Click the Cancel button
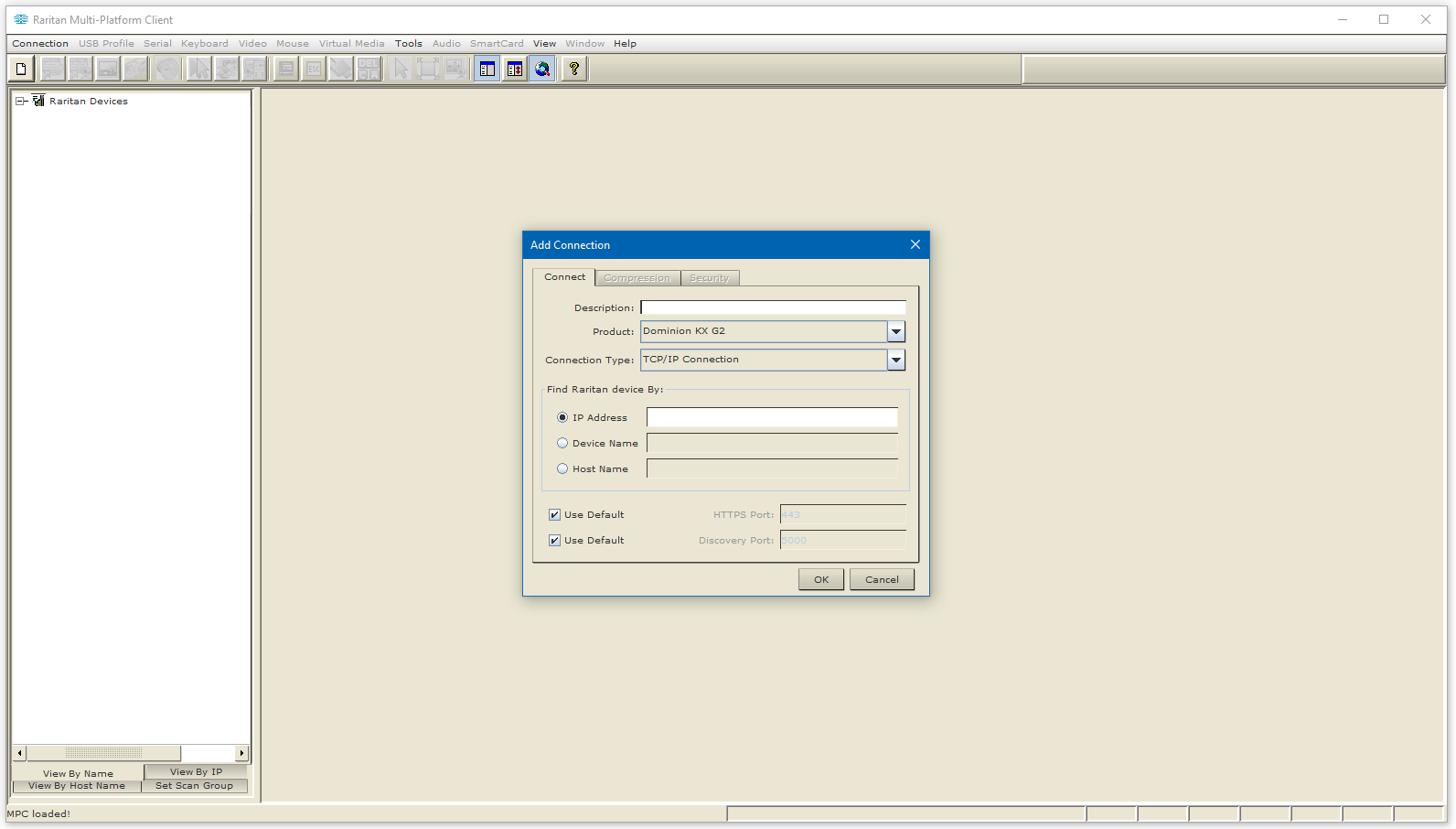This screenshot has width=1456, height=829. coord(882,579)
